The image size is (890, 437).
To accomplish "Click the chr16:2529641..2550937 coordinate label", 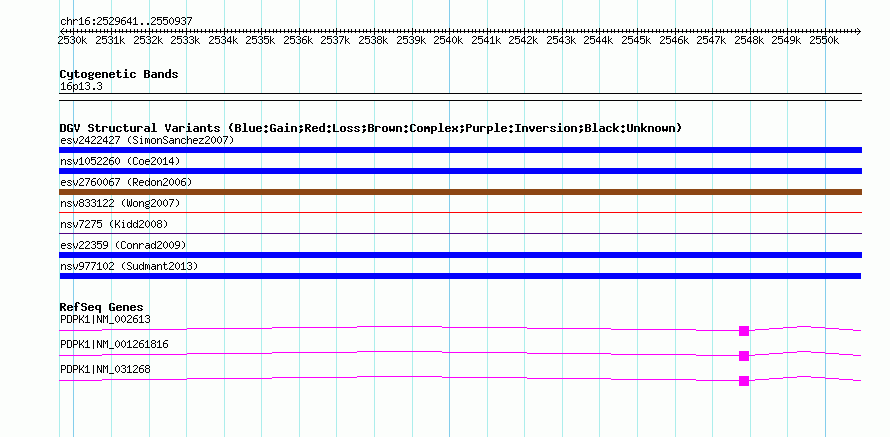I will (x=126, y=22).
